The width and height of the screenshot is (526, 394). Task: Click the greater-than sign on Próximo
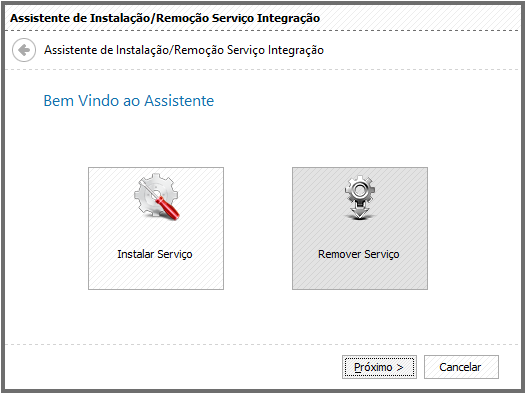pyautogui.click(x=399, y=368)
